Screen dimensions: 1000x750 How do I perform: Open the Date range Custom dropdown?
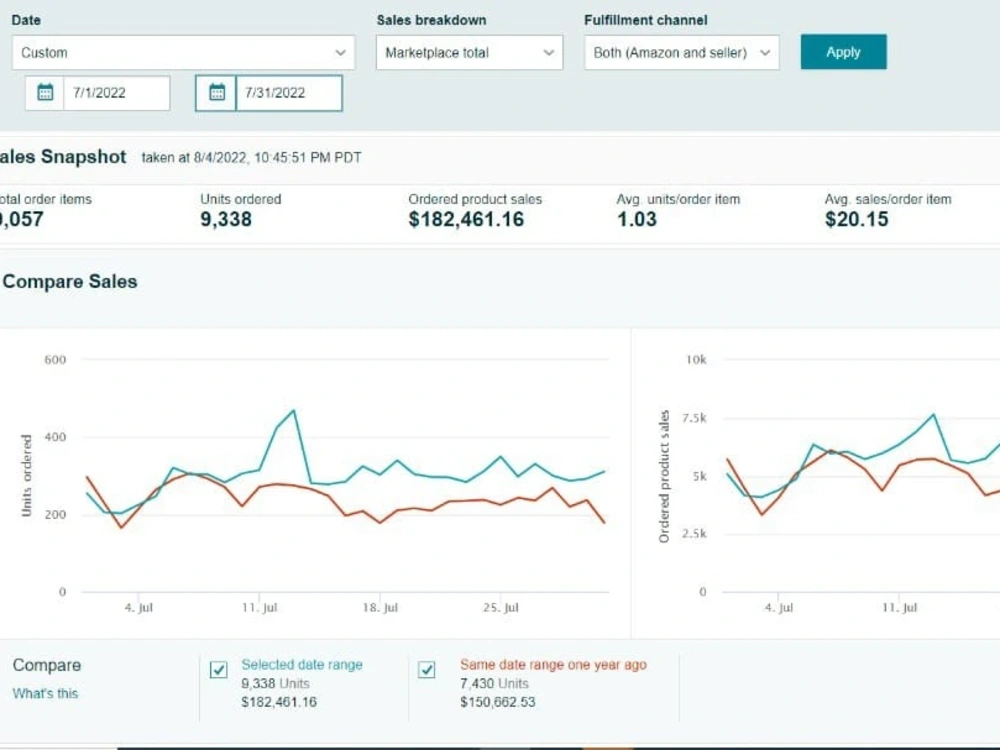click(x=183, y=52)
